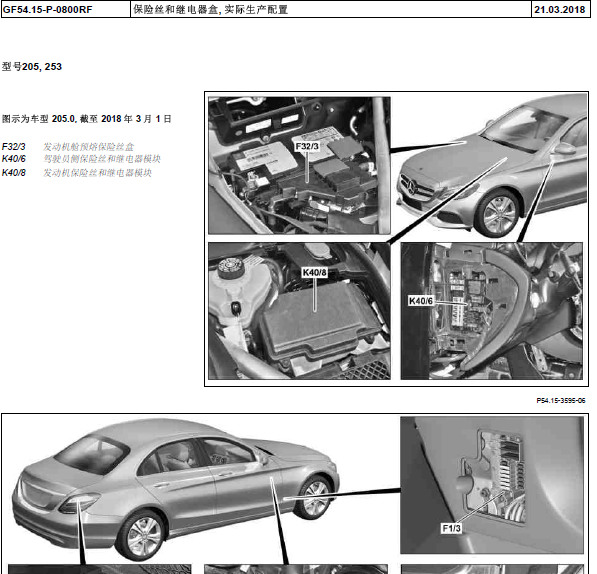Viewport: 597px width, 574px height.
Task: Click the document code GF54.15-P-0800RF
Action: point(48,10)
